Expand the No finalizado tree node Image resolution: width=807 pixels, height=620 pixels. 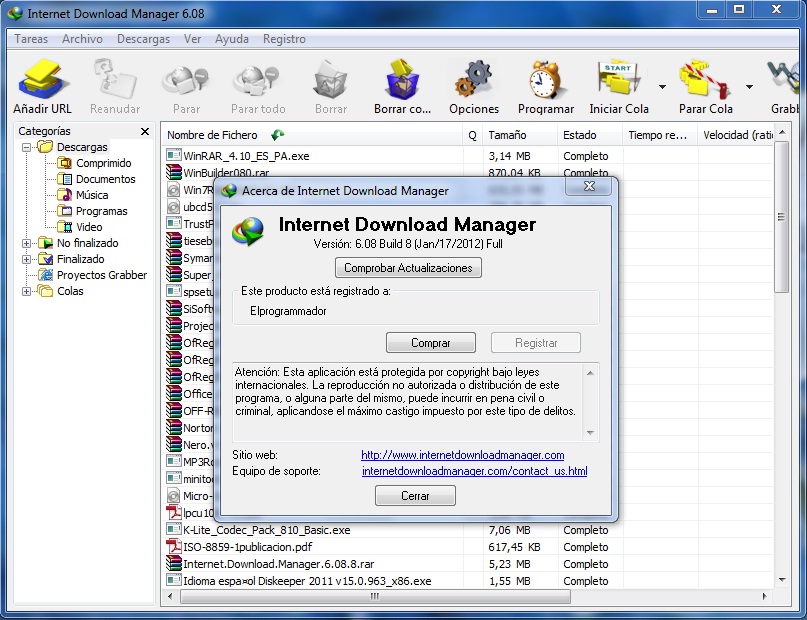tap(26, 243)
